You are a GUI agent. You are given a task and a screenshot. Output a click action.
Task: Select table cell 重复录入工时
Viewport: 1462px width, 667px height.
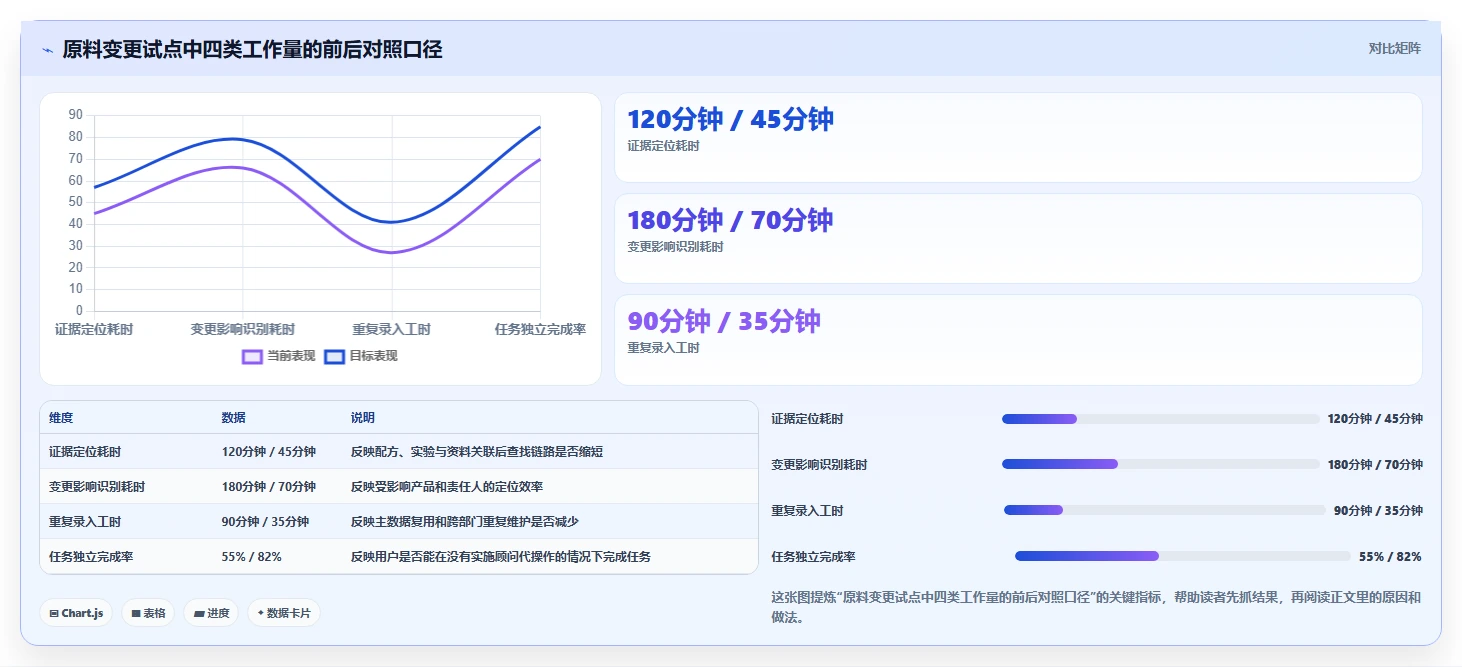point(85,522)
